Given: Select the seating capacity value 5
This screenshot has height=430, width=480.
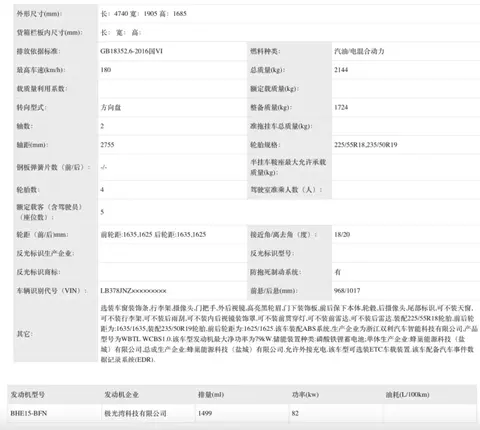Looking at the screenshot, I should pyautogui.click(x=102, y=212).
